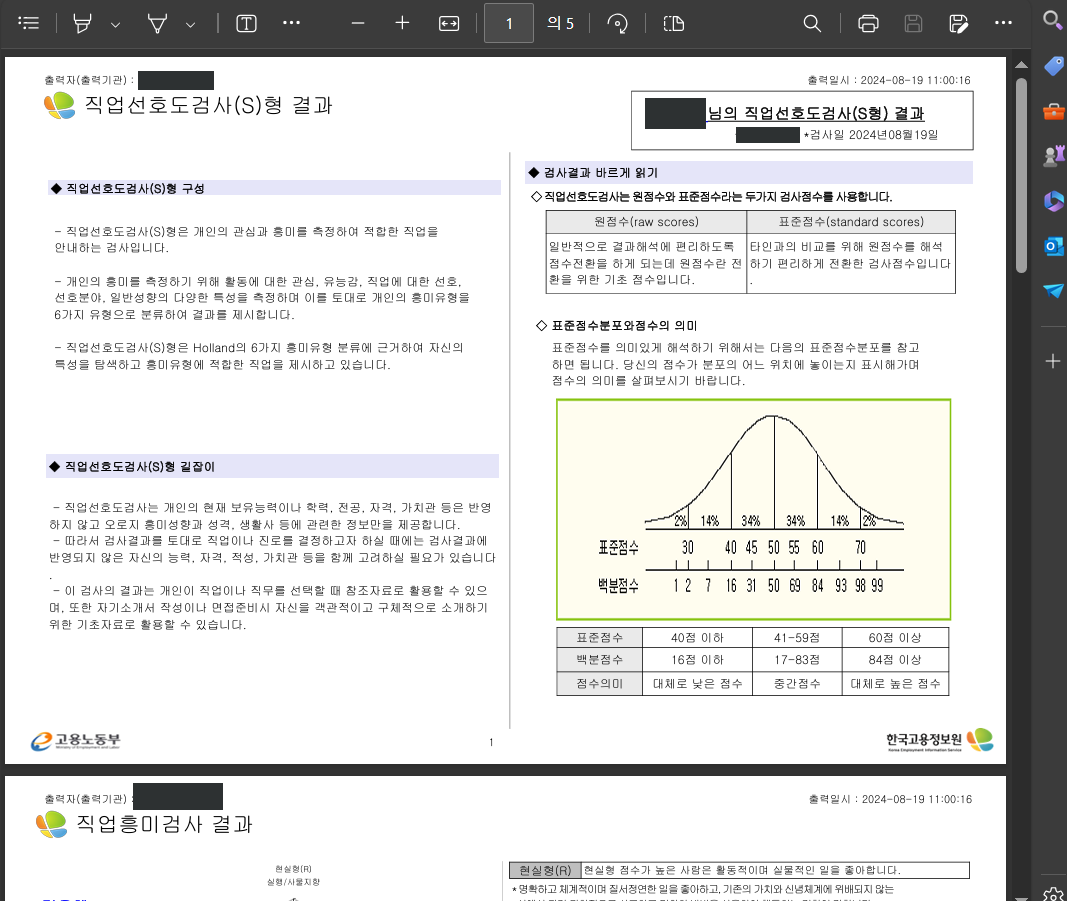This screenshot has height=901, width=1067.
Task: Click the 고용노동부 logo at page bottom
Action: pos(76,740)
